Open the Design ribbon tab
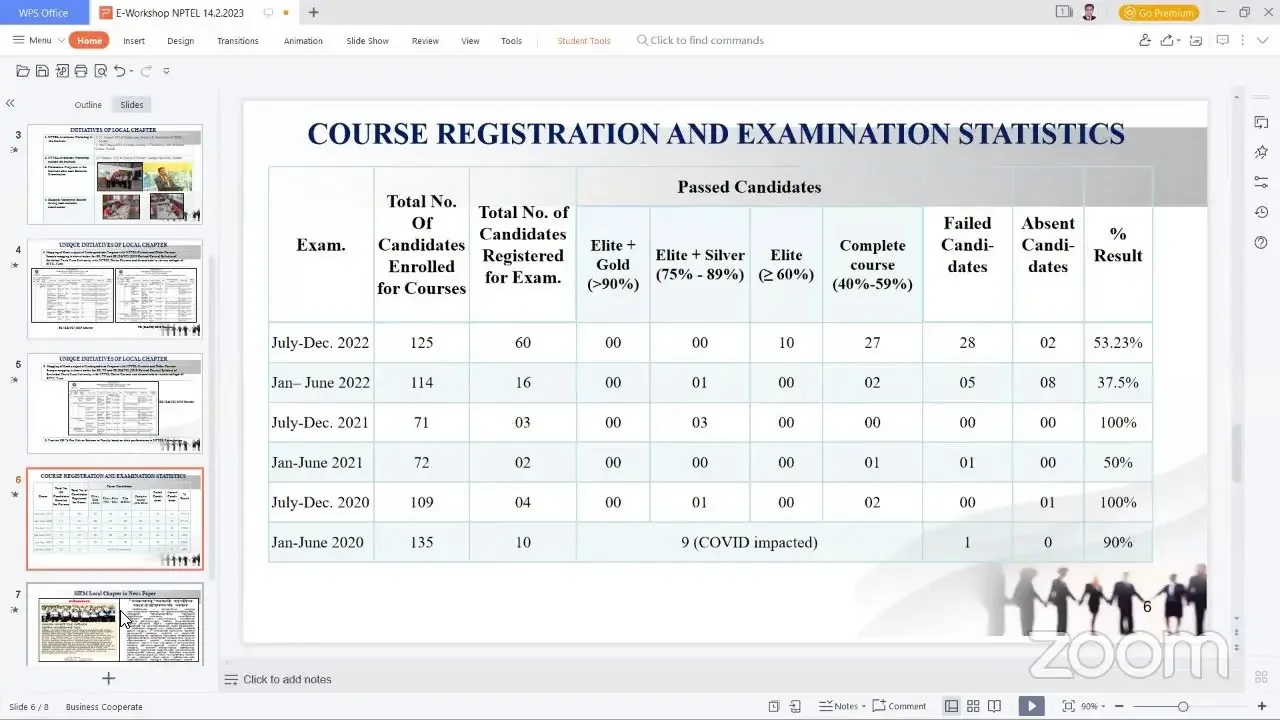Viewport: 1280px width, 720px height. pos(181,41)
